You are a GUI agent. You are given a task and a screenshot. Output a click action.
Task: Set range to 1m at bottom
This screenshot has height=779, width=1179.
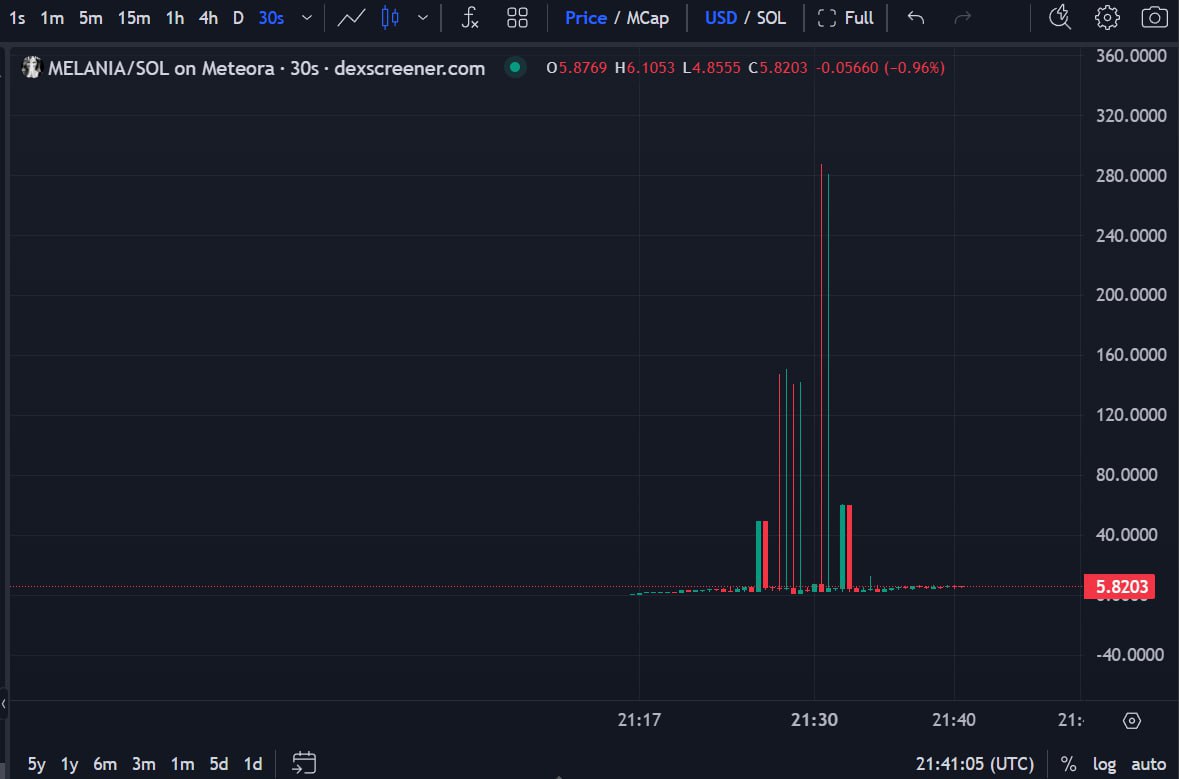point(182,764)
